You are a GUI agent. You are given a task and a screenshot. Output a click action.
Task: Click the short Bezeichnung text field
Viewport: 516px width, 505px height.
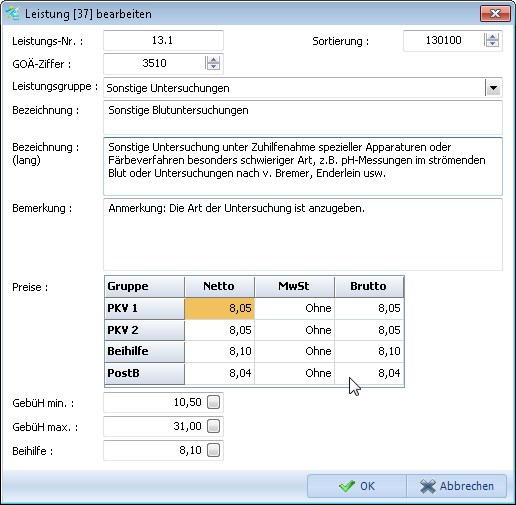(x=303, y=118)
